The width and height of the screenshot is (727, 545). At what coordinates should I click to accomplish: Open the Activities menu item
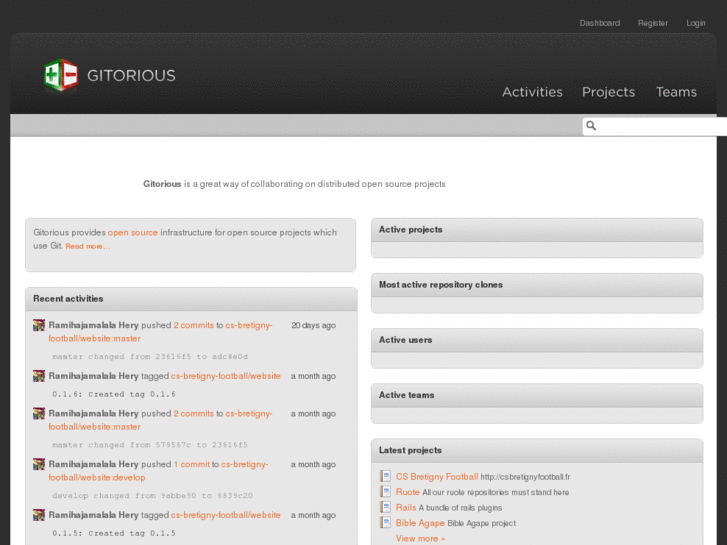(532, 92)
